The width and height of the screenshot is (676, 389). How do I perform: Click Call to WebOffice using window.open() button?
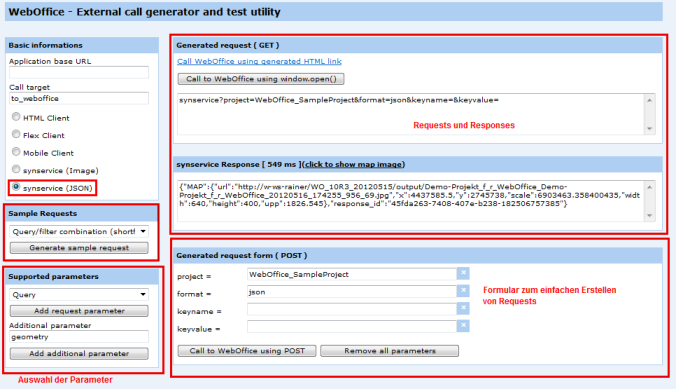(261, 79)
